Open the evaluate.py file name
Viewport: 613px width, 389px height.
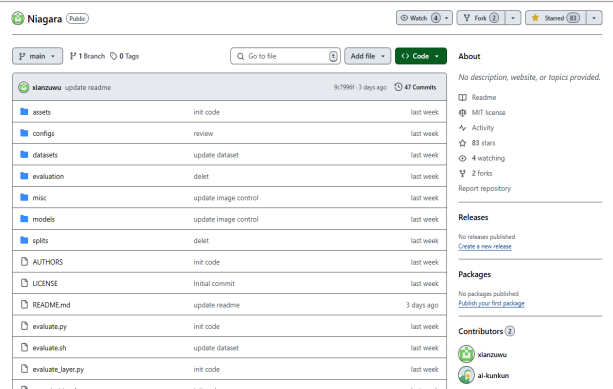click(50, 326)
